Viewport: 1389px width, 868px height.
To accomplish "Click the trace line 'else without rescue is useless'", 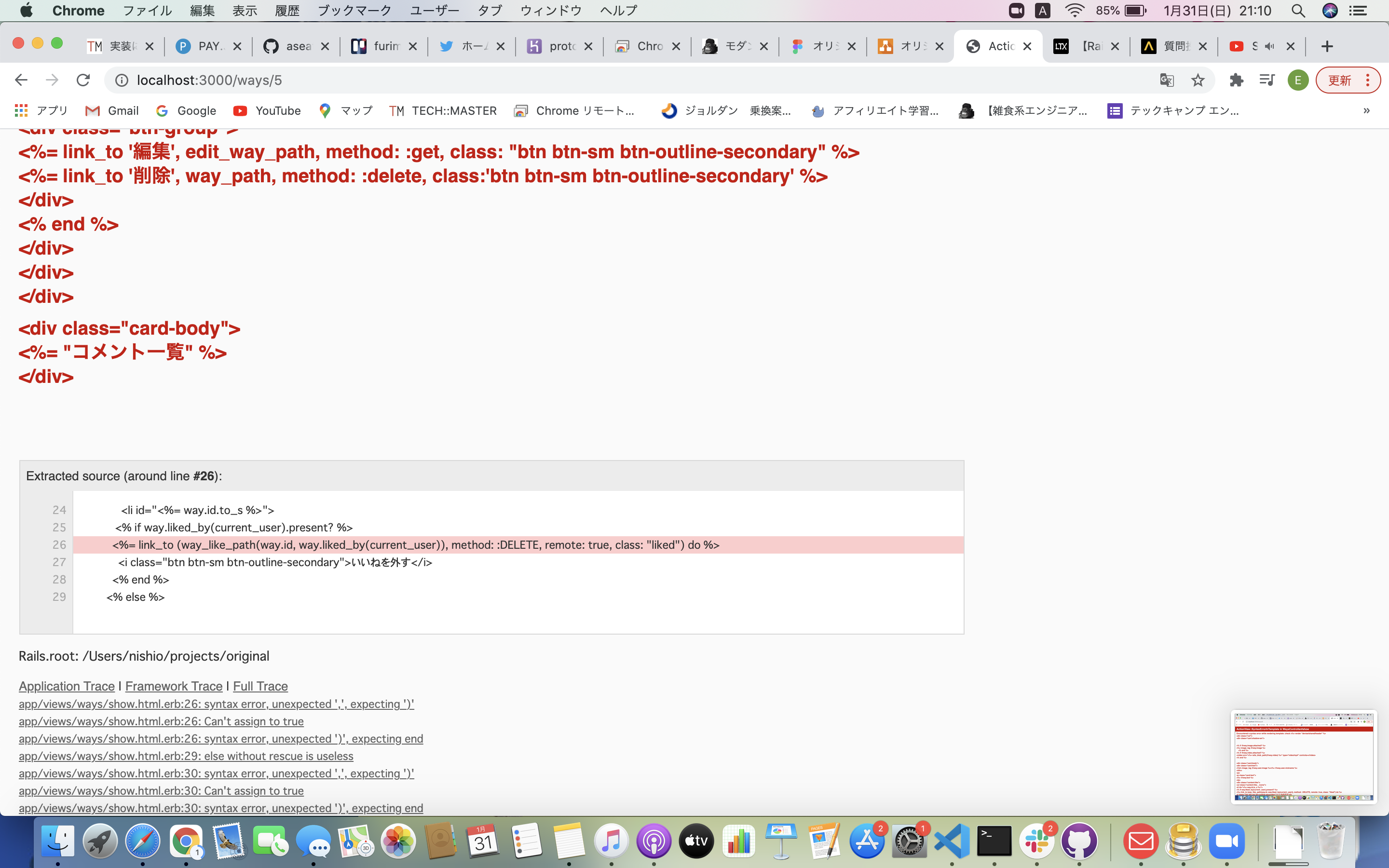I will tap(186, 756).
